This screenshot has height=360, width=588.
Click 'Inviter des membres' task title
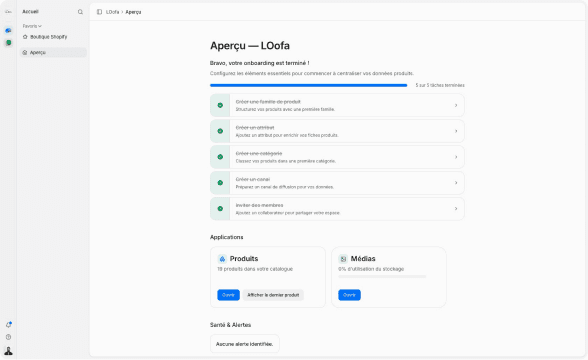(260, 205)
